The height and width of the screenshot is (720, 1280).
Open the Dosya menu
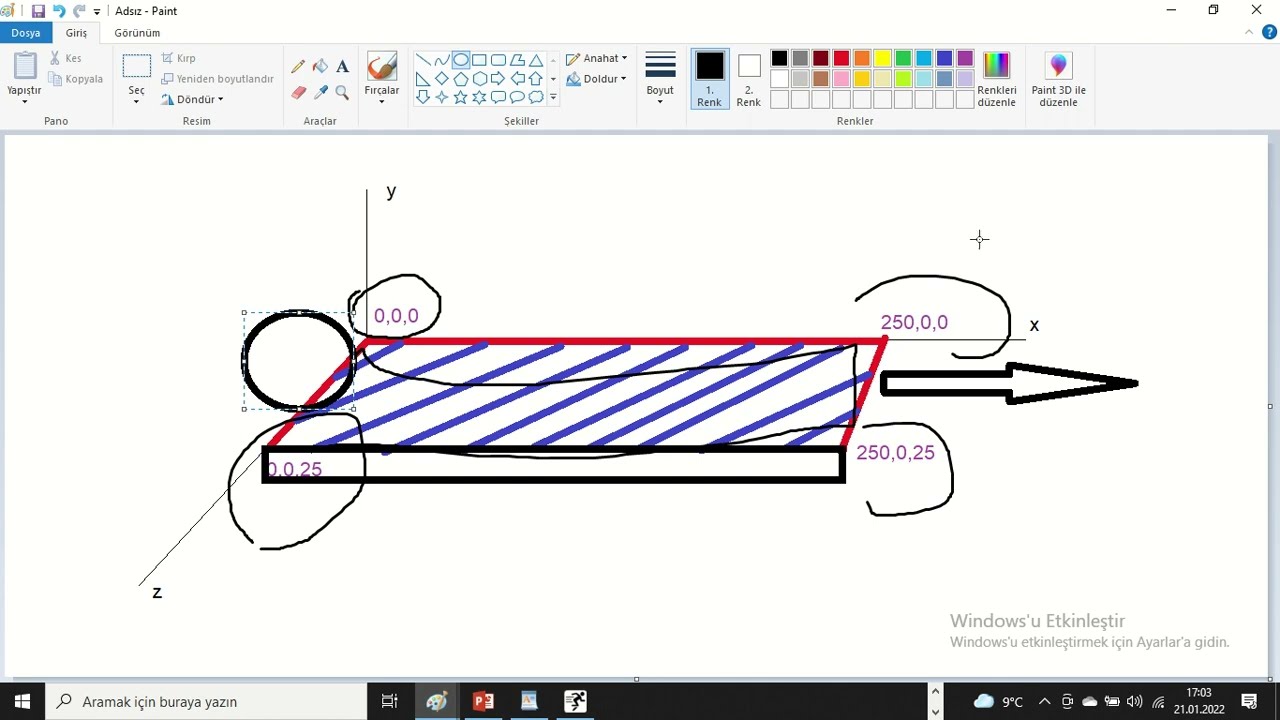tap(26, 33)
